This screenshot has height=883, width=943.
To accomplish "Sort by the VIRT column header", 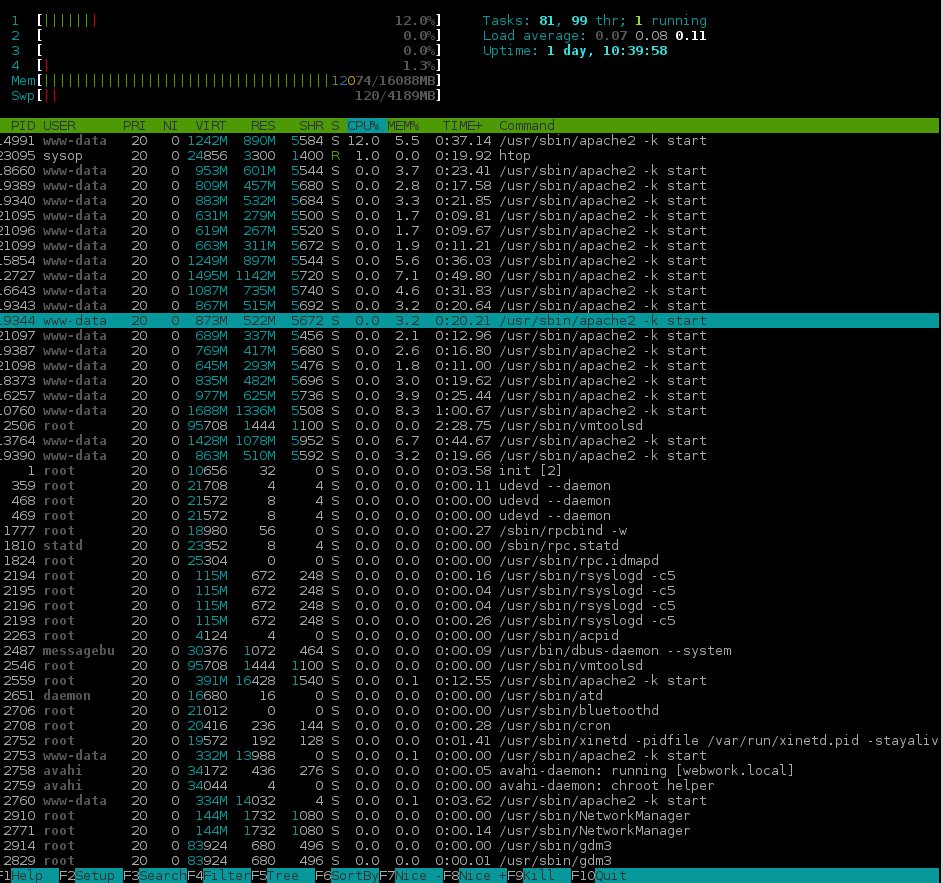I will click(x=210, y=126).
